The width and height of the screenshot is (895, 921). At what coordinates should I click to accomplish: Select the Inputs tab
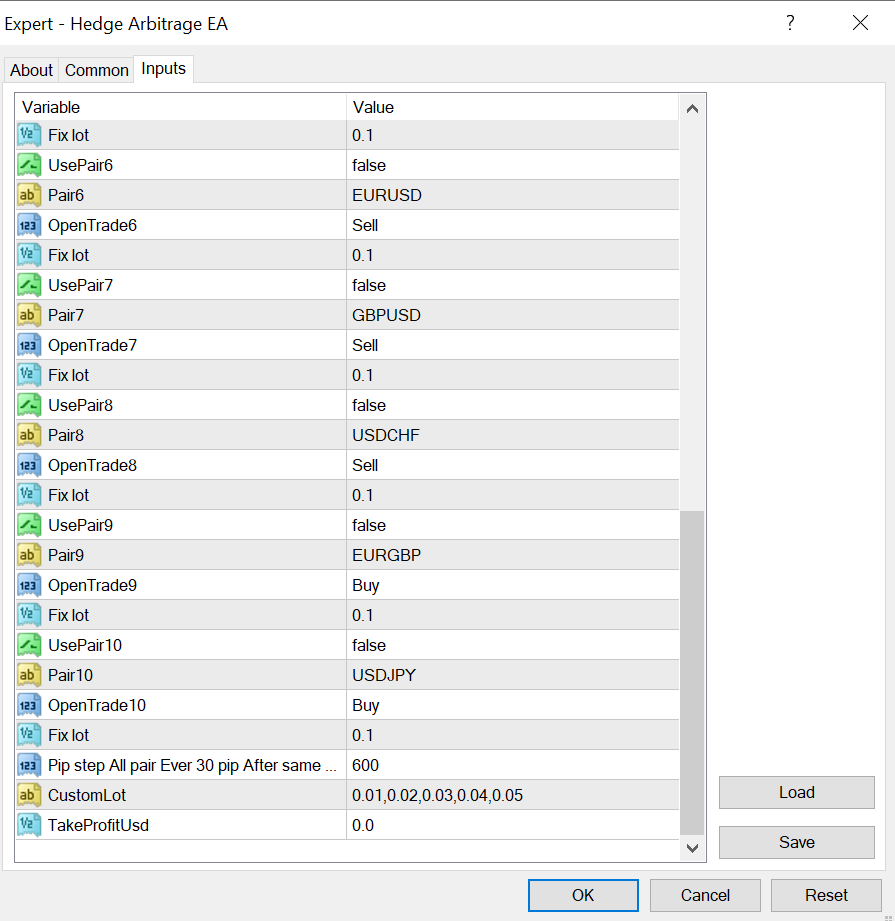(163, 69)
